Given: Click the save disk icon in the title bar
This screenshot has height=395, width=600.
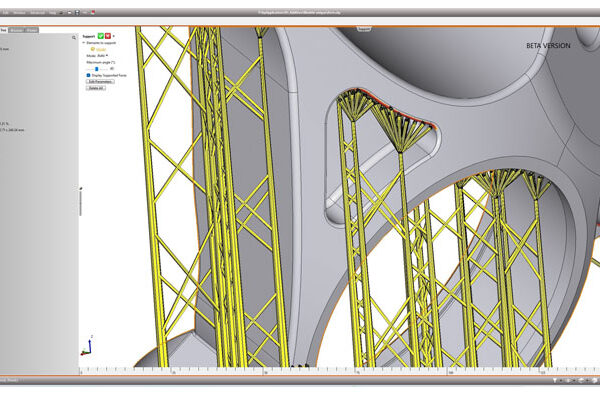Looking at the screenshot, I should 77,13.
